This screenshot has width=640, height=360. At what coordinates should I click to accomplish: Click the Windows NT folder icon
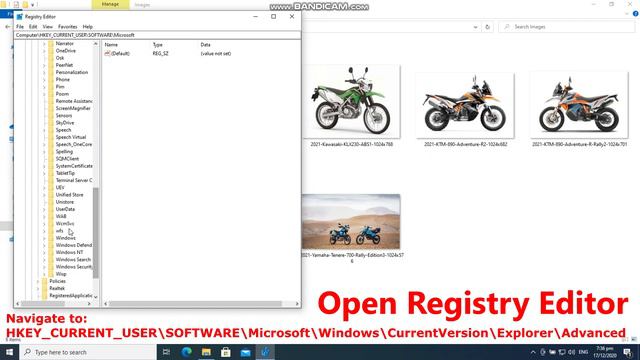click(x=51, y=252)
